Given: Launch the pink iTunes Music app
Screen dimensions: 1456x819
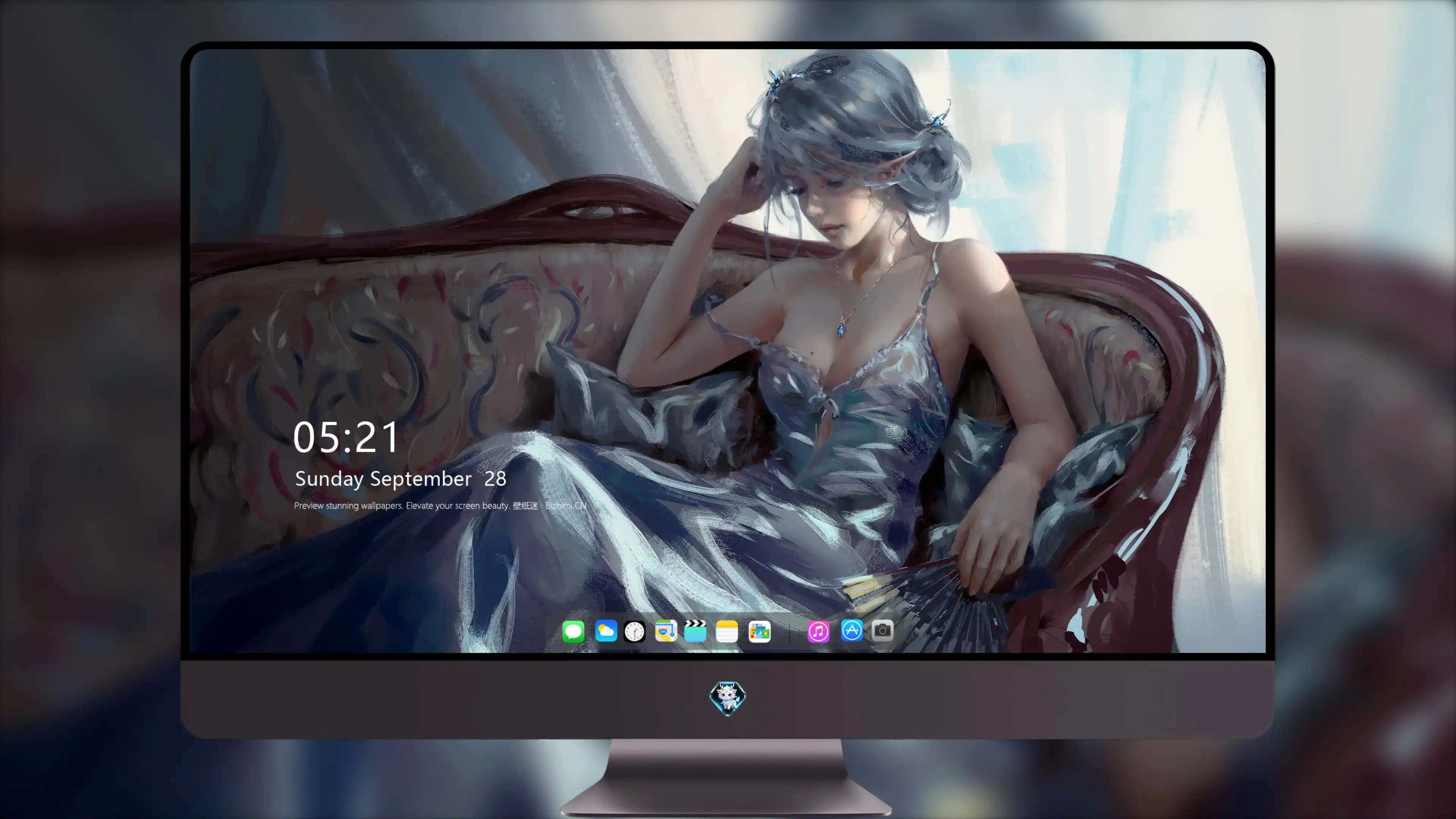Looking at the screenshot, I should 819,631.
